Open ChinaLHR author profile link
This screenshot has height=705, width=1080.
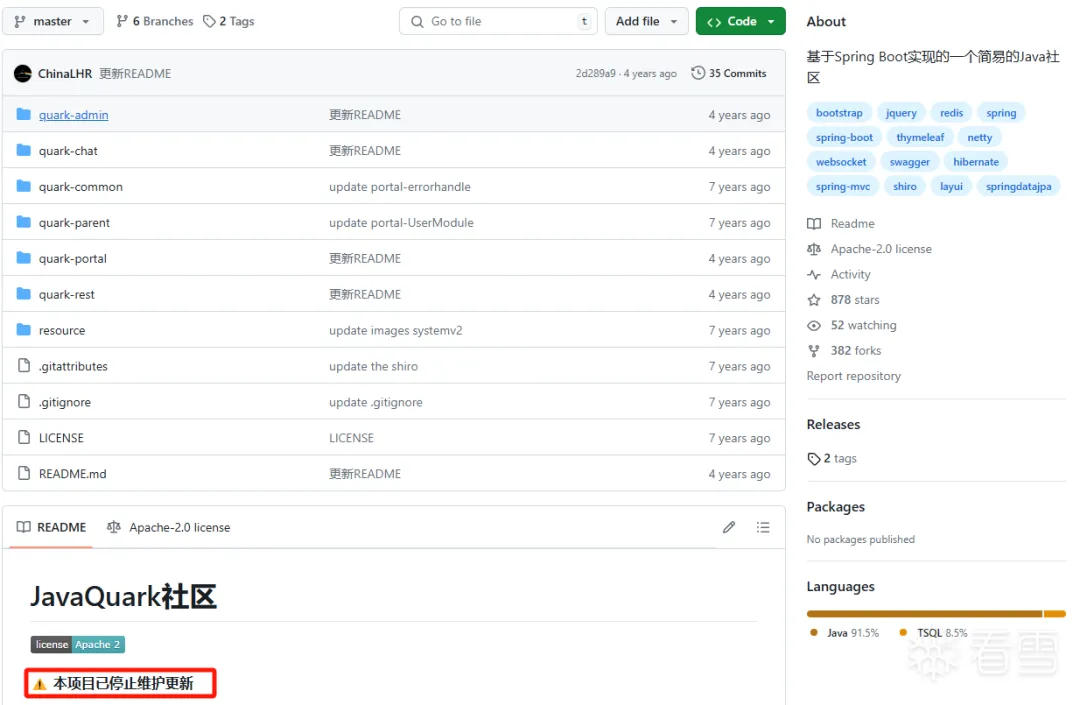(x=65, y=74)
